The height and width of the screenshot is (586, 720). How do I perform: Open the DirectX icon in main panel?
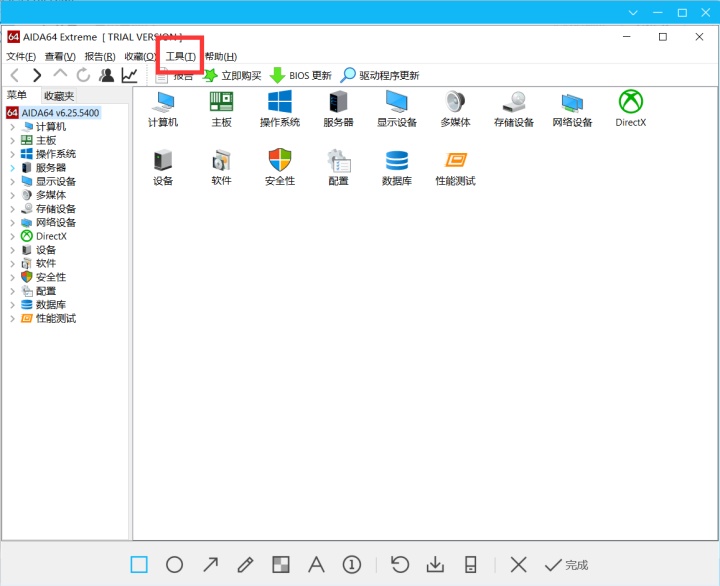pos(630,109)
